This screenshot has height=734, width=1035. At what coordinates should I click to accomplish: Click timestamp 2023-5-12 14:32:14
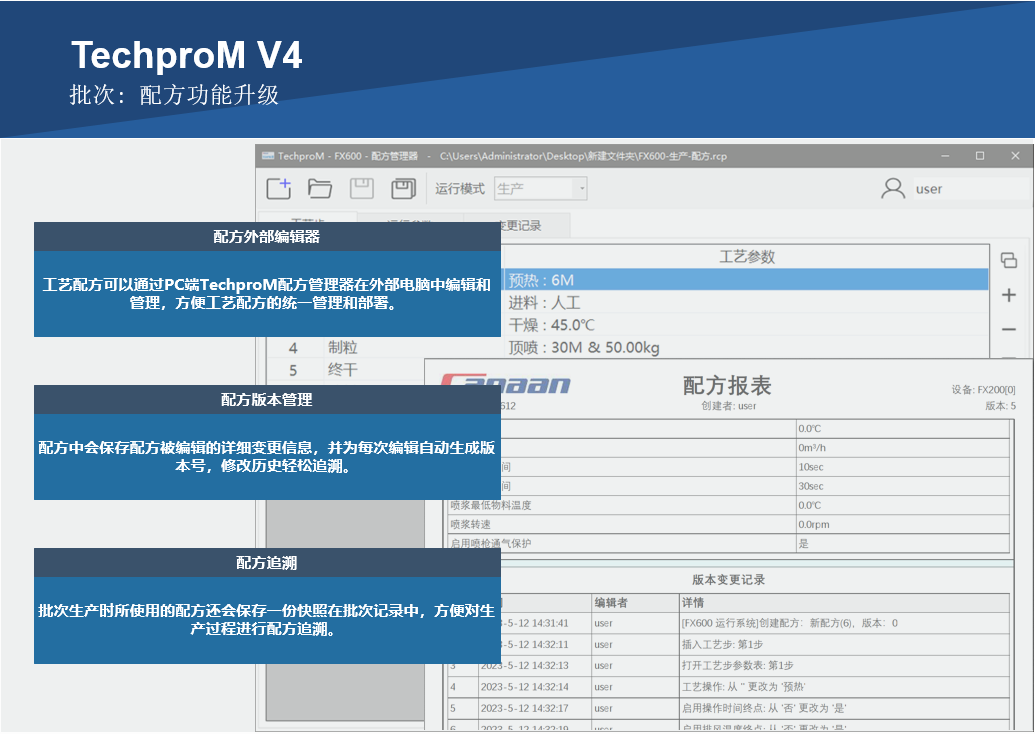524,687
